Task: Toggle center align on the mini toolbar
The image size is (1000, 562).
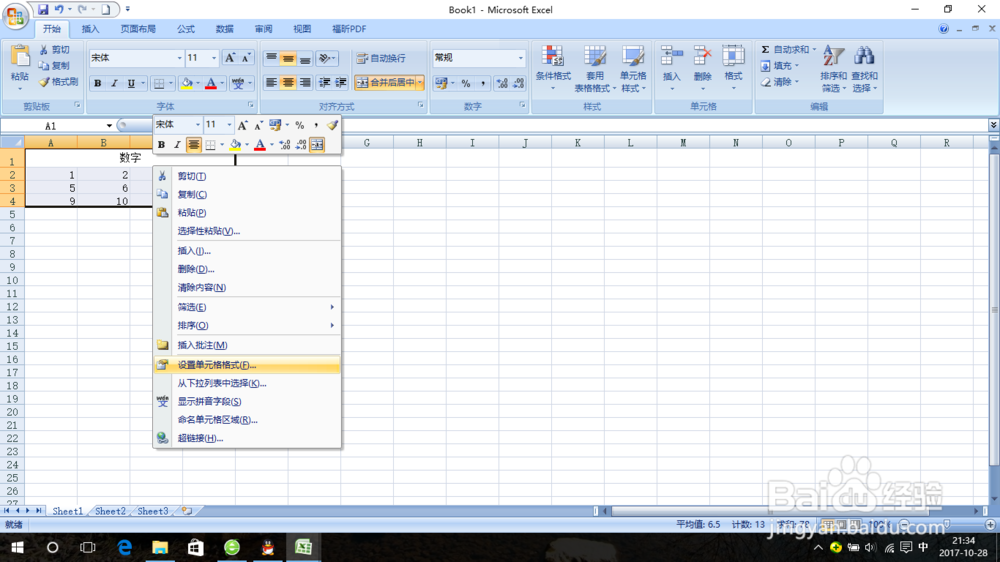Action: [x=193, y=145]
